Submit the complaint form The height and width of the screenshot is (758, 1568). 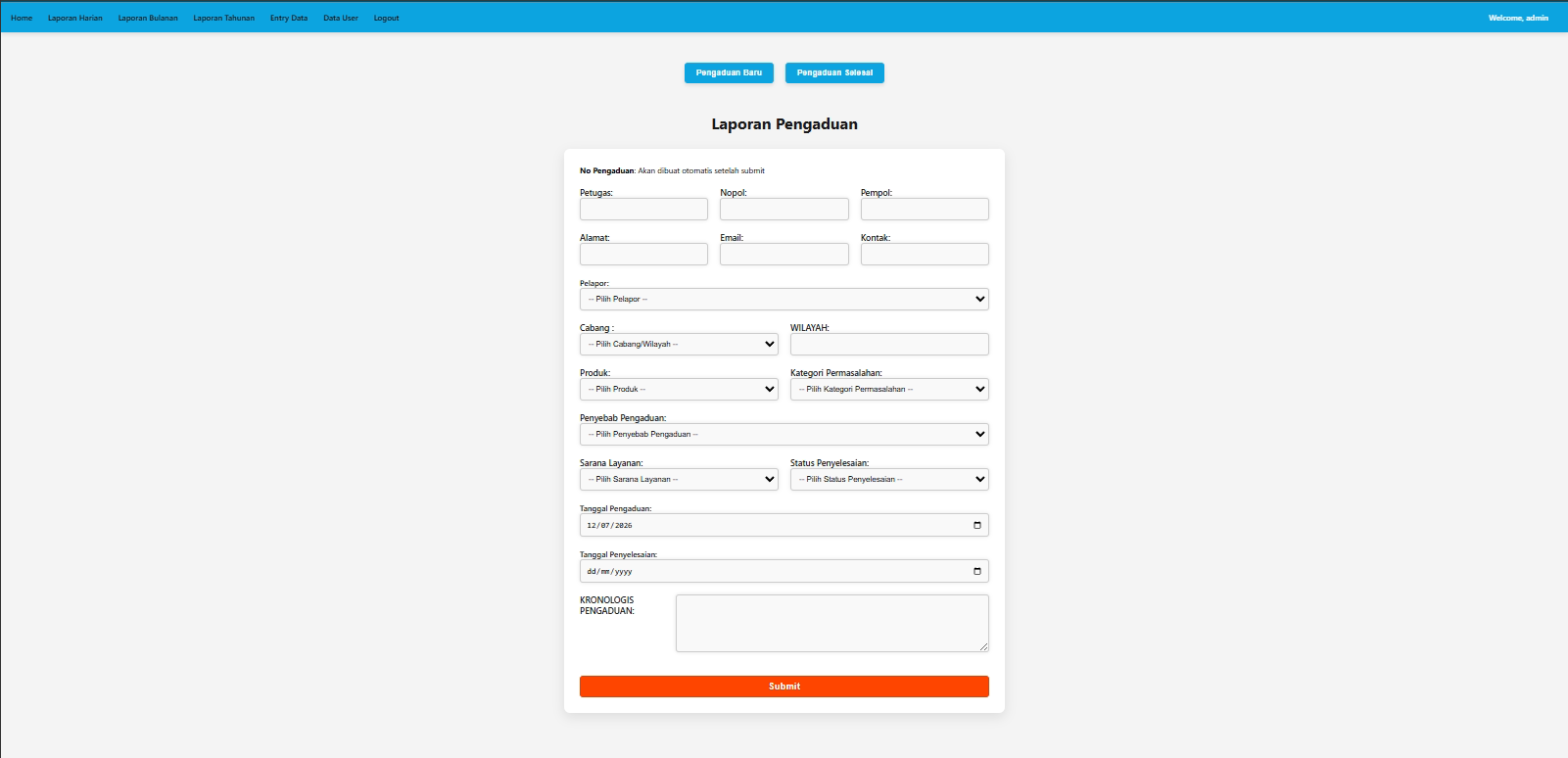(x=784, y=687)
